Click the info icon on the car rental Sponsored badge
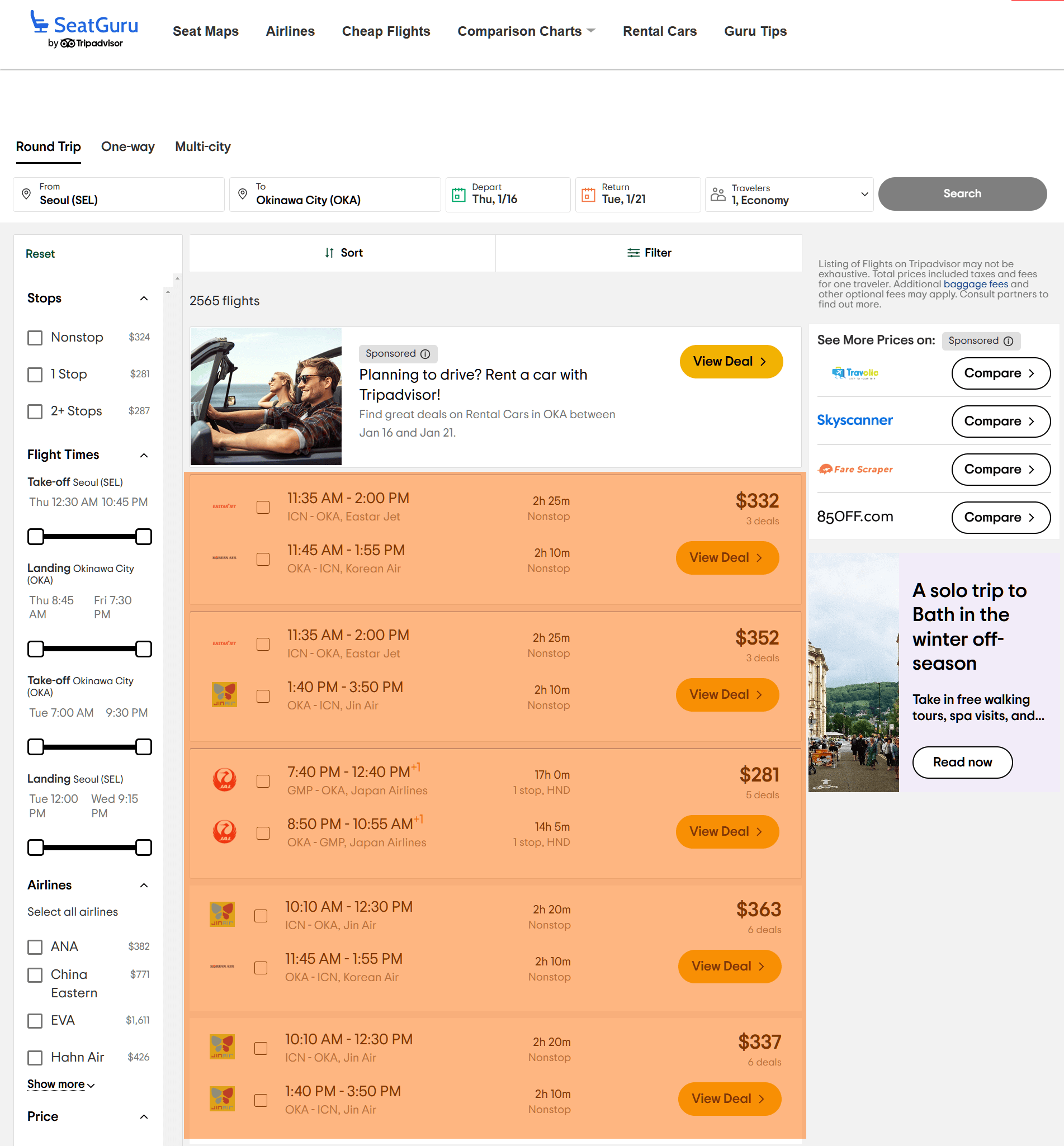This screenshot has width=1064, height=1146. (x=425, y=354)
